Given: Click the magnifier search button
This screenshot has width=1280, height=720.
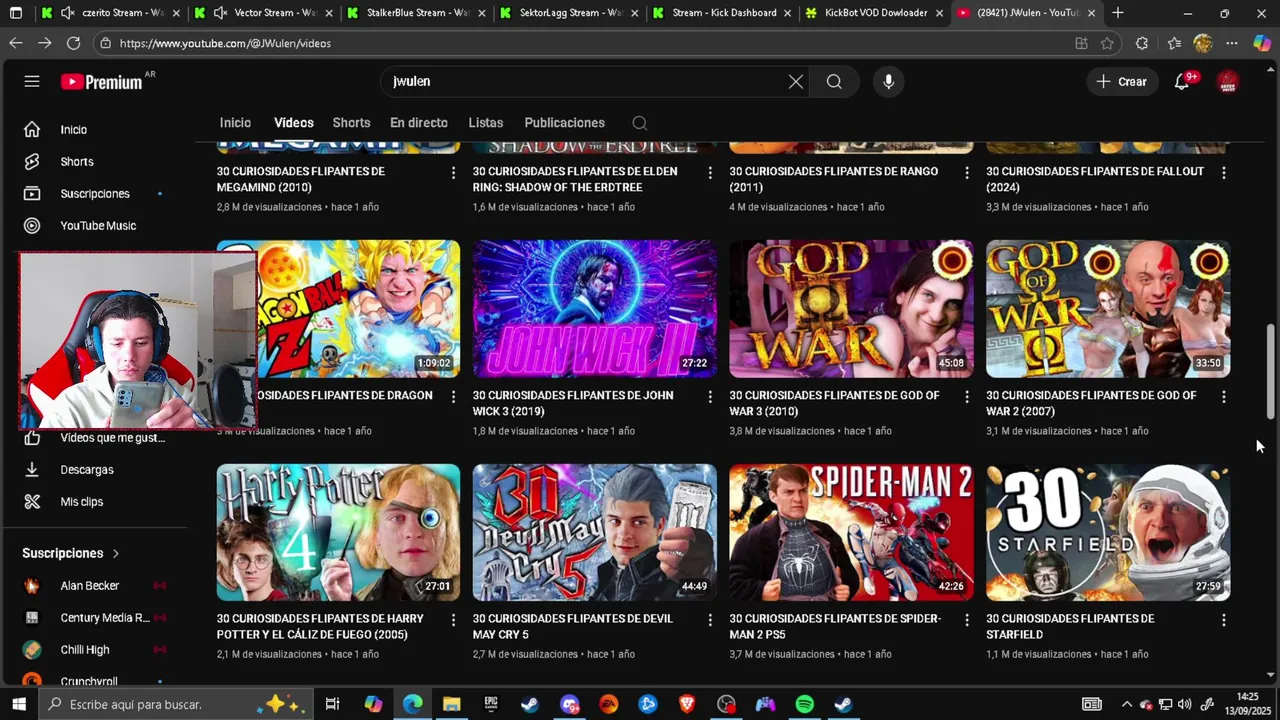Looking at the screenshot, I should pyautogui.click(x=834, y=82).
